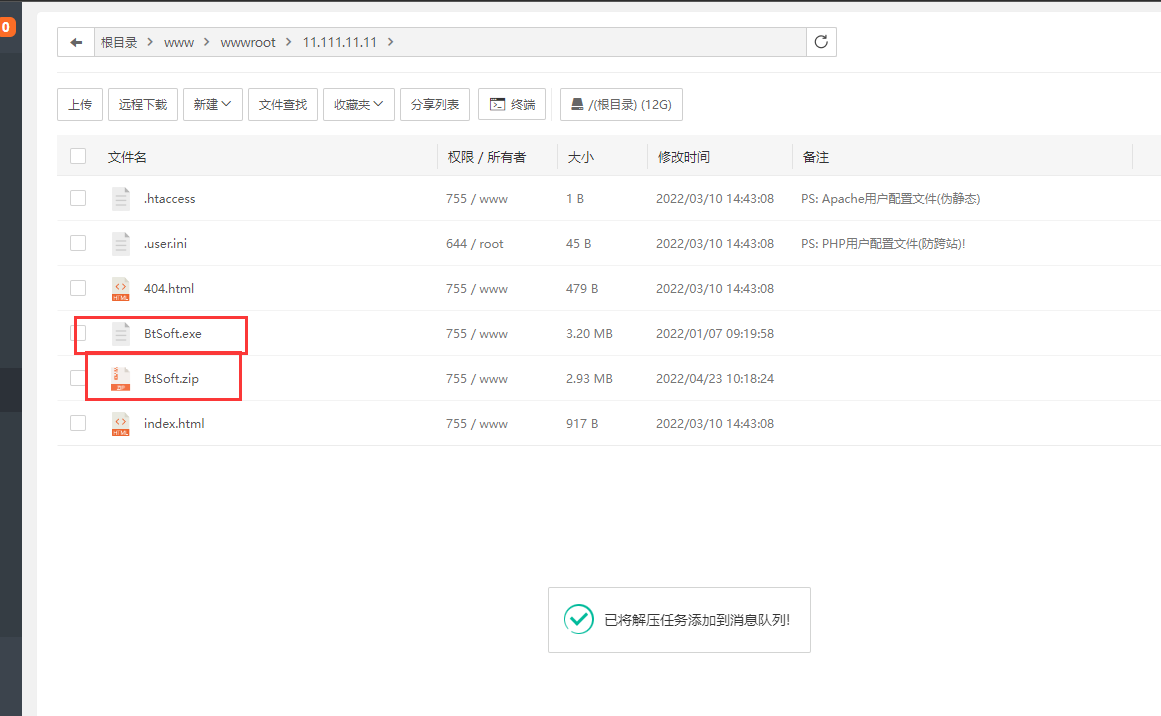Open the 终端 terminal button

tap(512, 104)
